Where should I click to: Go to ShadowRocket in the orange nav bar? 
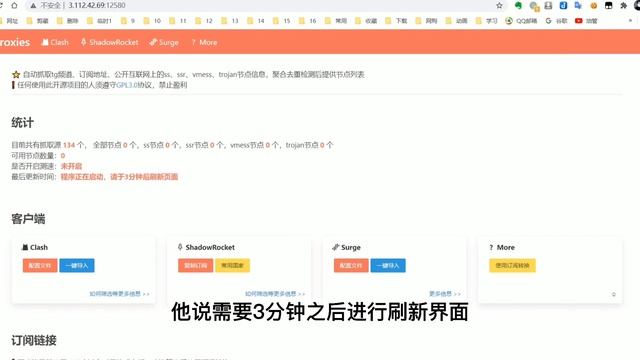[109, 42]
